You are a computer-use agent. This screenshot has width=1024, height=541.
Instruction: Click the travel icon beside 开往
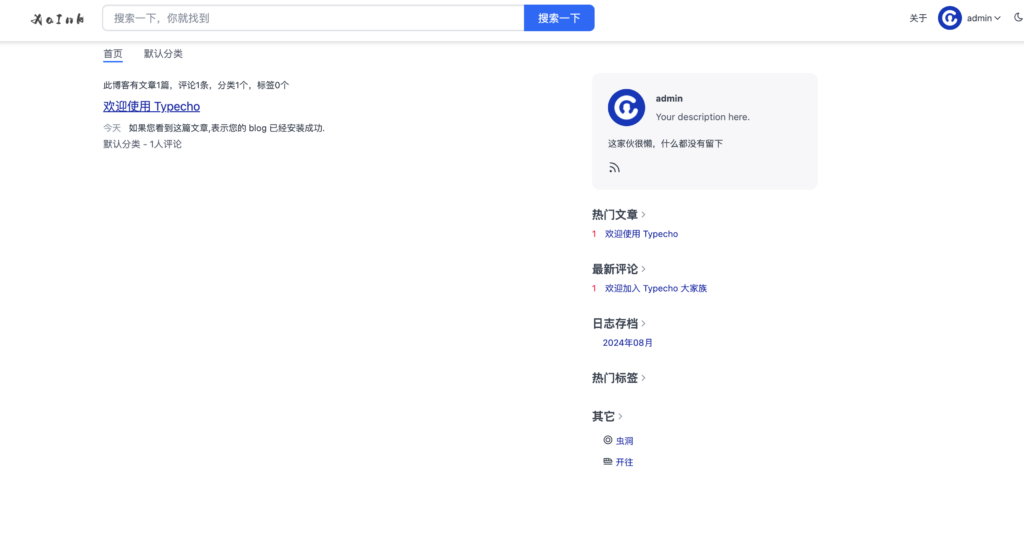[x=607, y=461]
